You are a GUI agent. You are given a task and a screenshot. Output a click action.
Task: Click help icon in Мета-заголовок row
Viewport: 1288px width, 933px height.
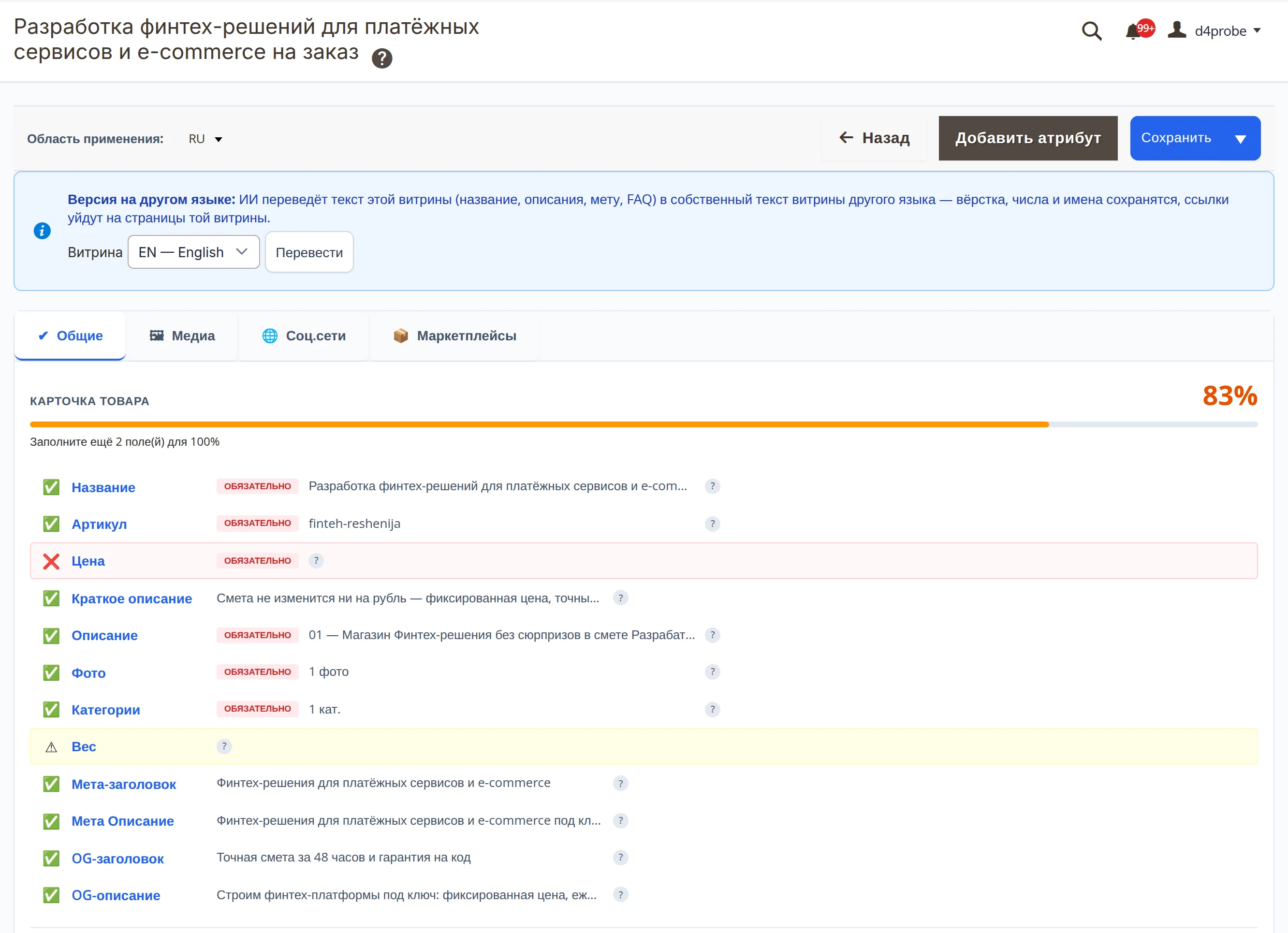click(620, 784)
